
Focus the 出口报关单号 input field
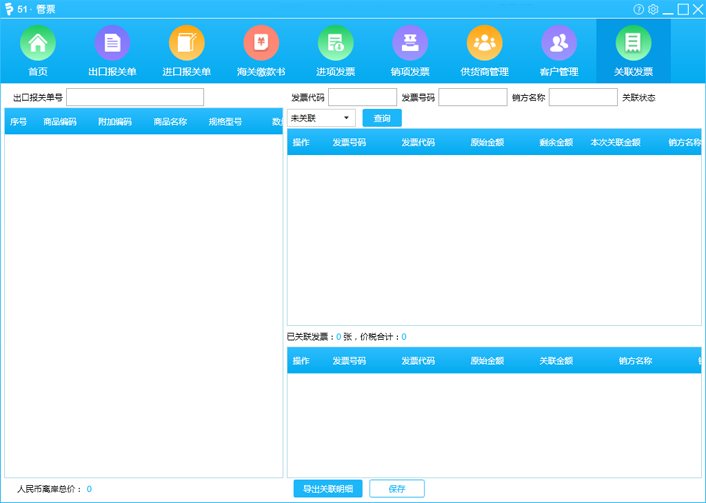click(x=135, y=97)
